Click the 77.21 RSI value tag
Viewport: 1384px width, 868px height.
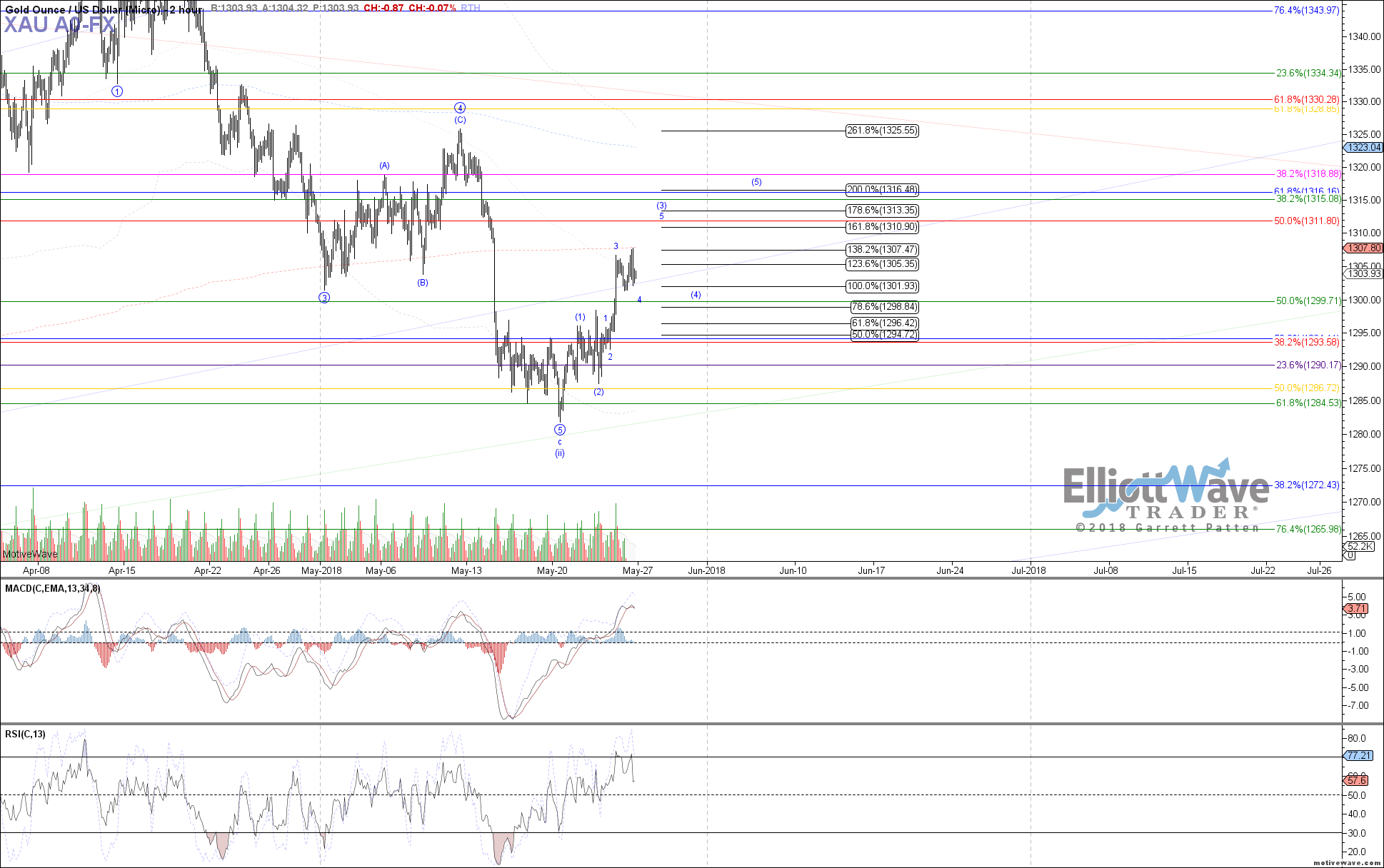pyautogui.click(x=1358, y=755)
